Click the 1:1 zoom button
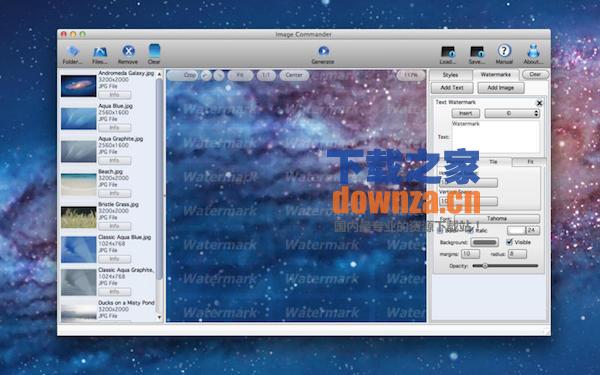600x375 pixels. point(266,75)
